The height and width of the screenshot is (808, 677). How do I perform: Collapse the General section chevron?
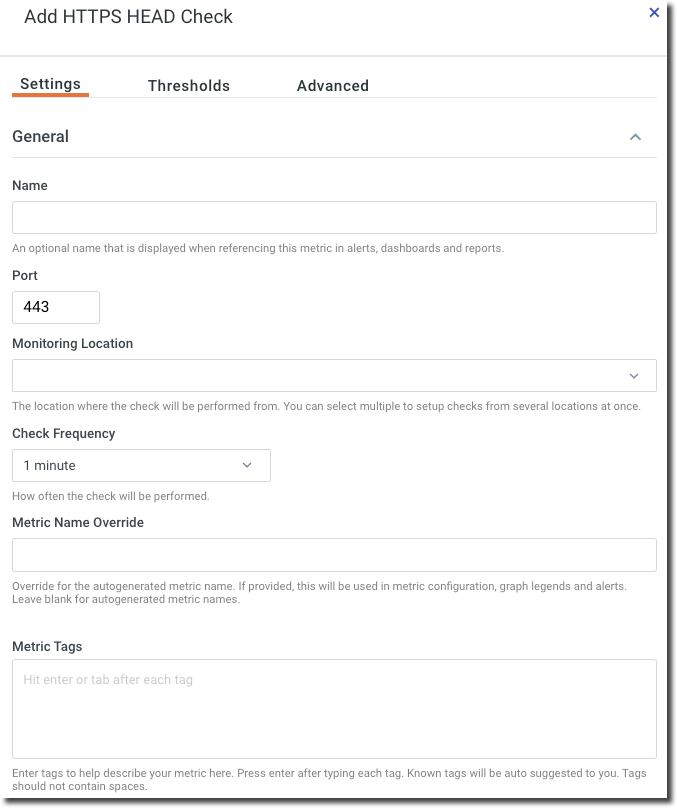pos(635,137)
